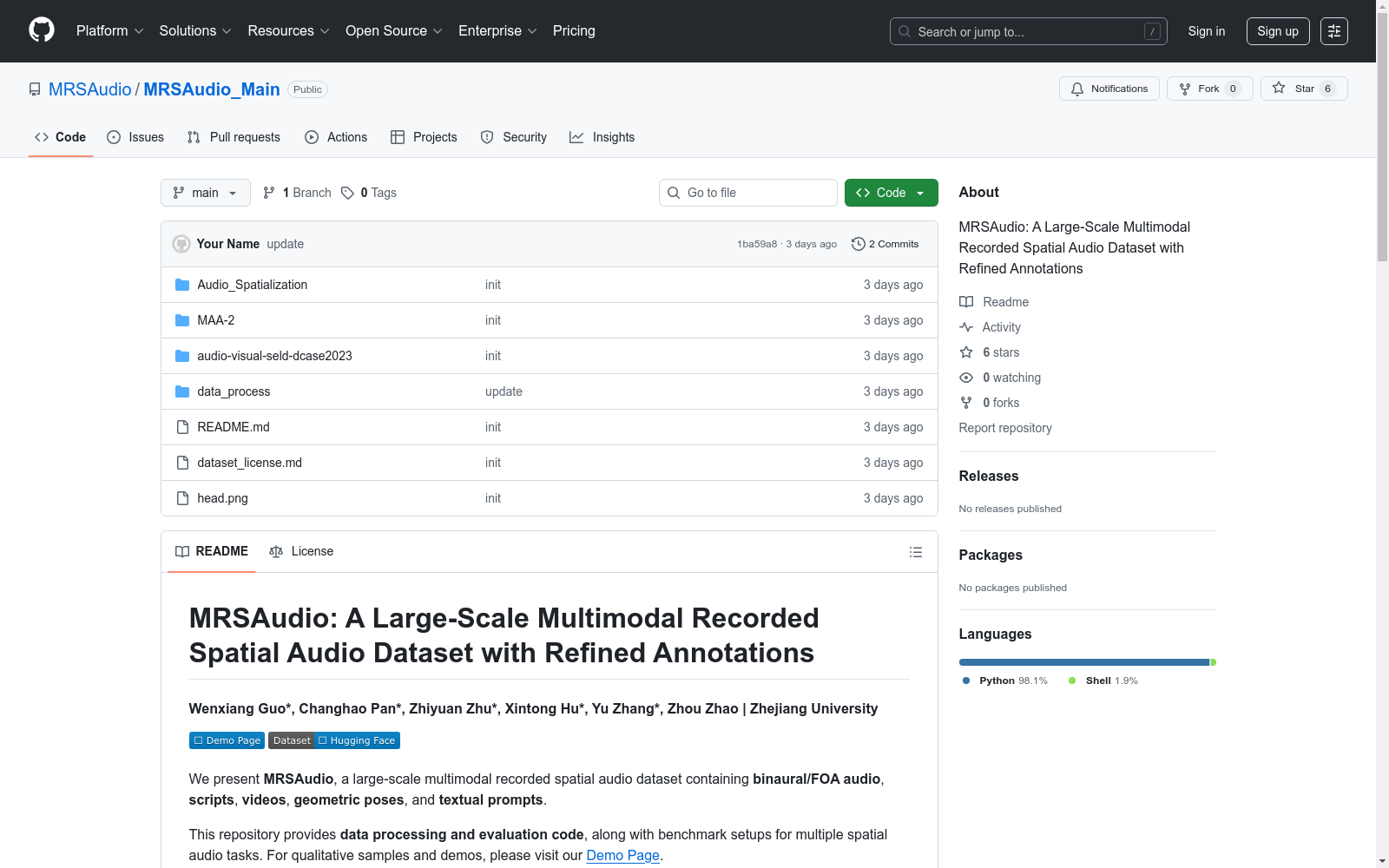The height and width of the screenshot is (868, 1389).
Task: Click the tag icon beside Tags
Action: 347,193
